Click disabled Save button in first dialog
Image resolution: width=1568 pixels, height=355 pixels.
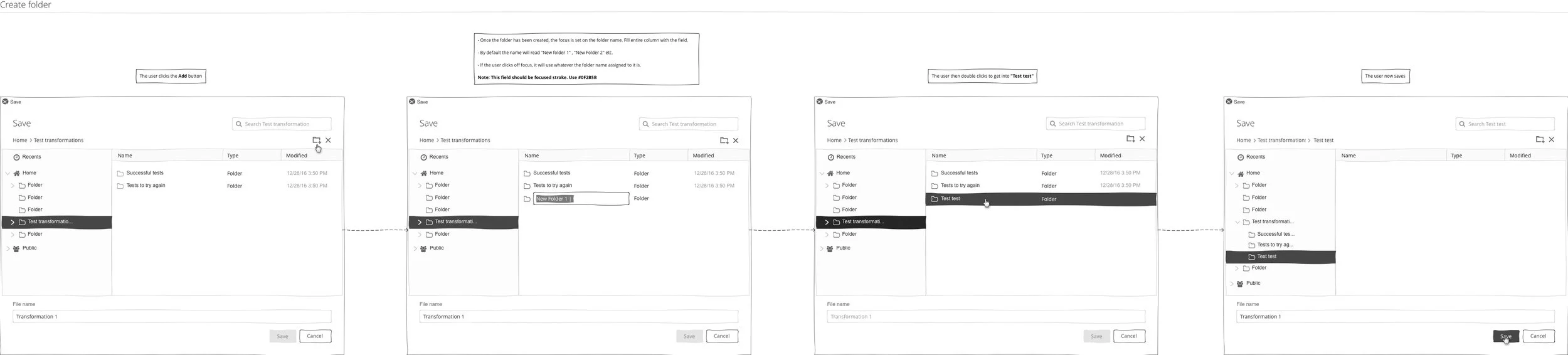click(282, 336)
